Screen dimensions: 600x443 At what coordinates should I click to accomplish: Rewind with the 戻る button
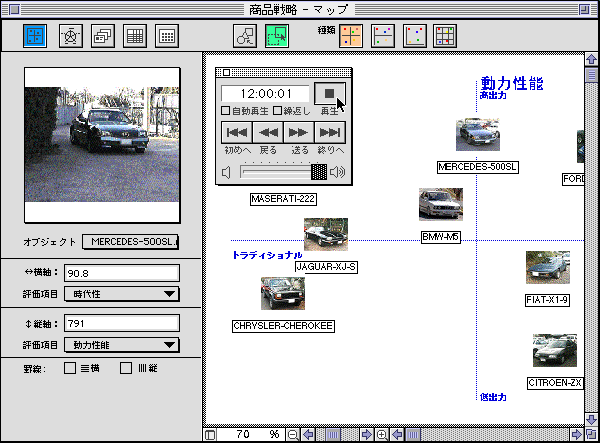pos(268,132)
